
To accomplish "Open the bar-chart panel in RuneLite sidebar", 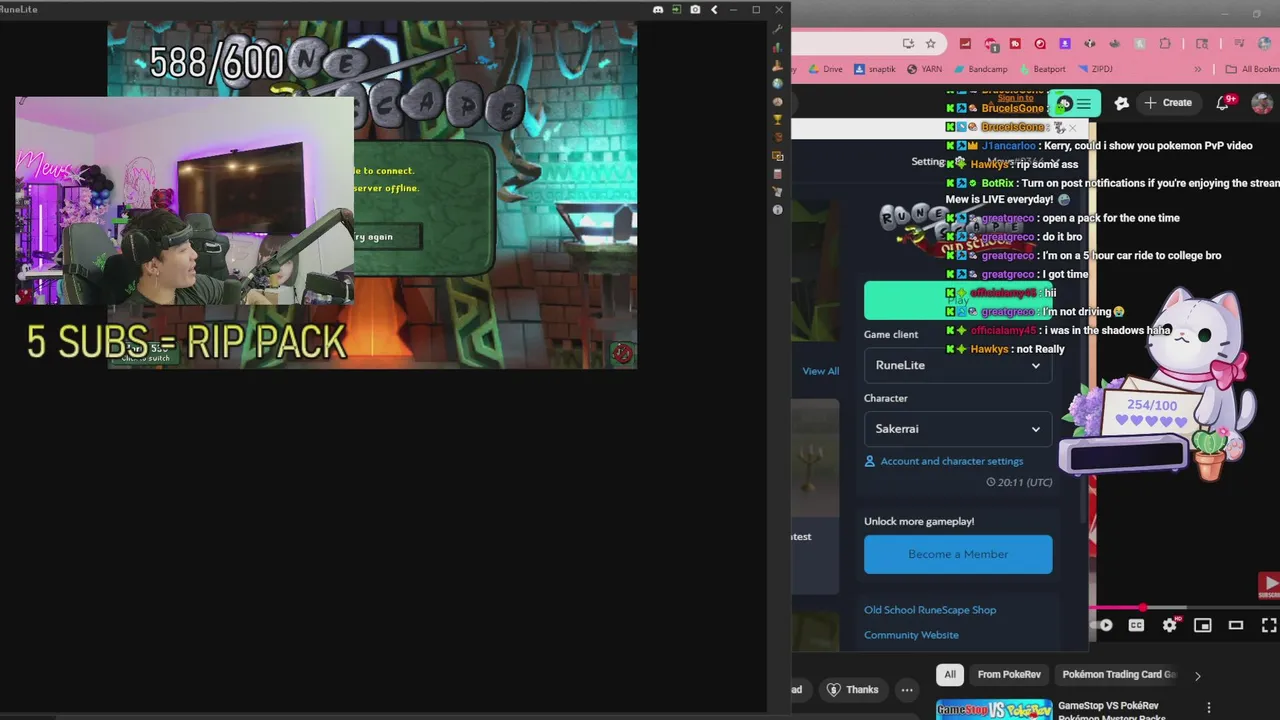I will pos(778,48).
